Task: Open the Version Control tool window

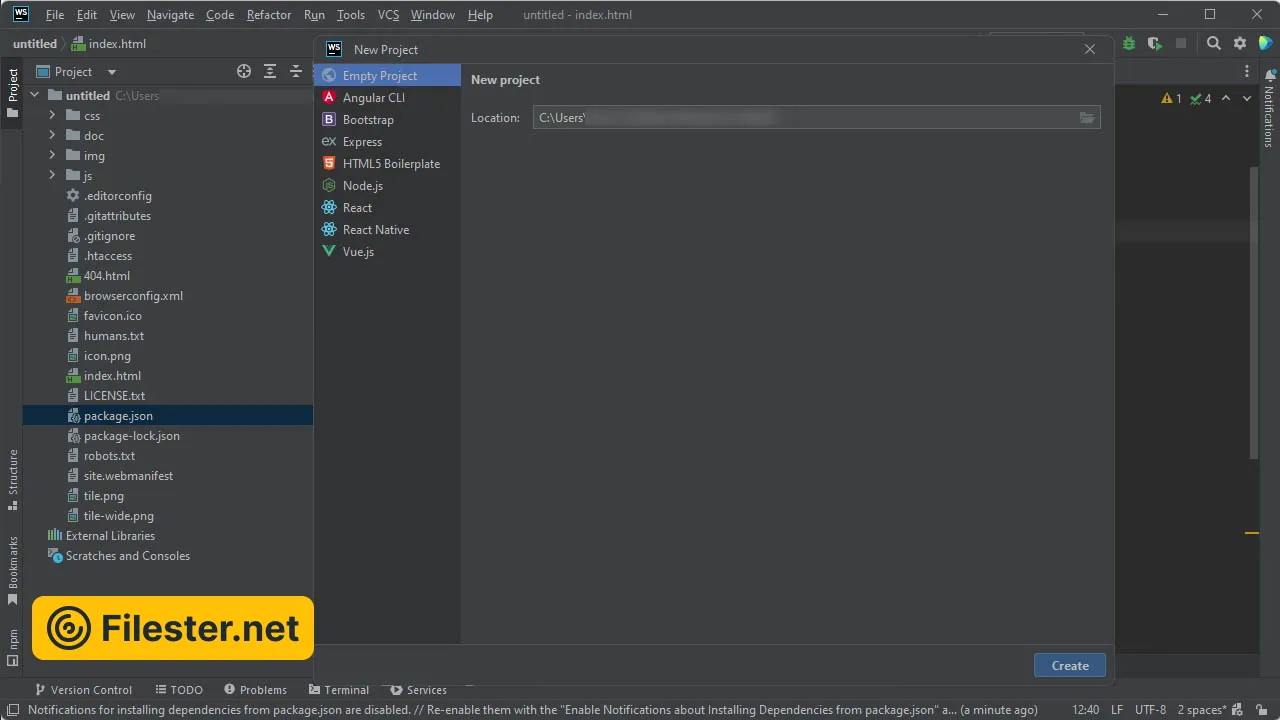Action: (x=84, y=690)
